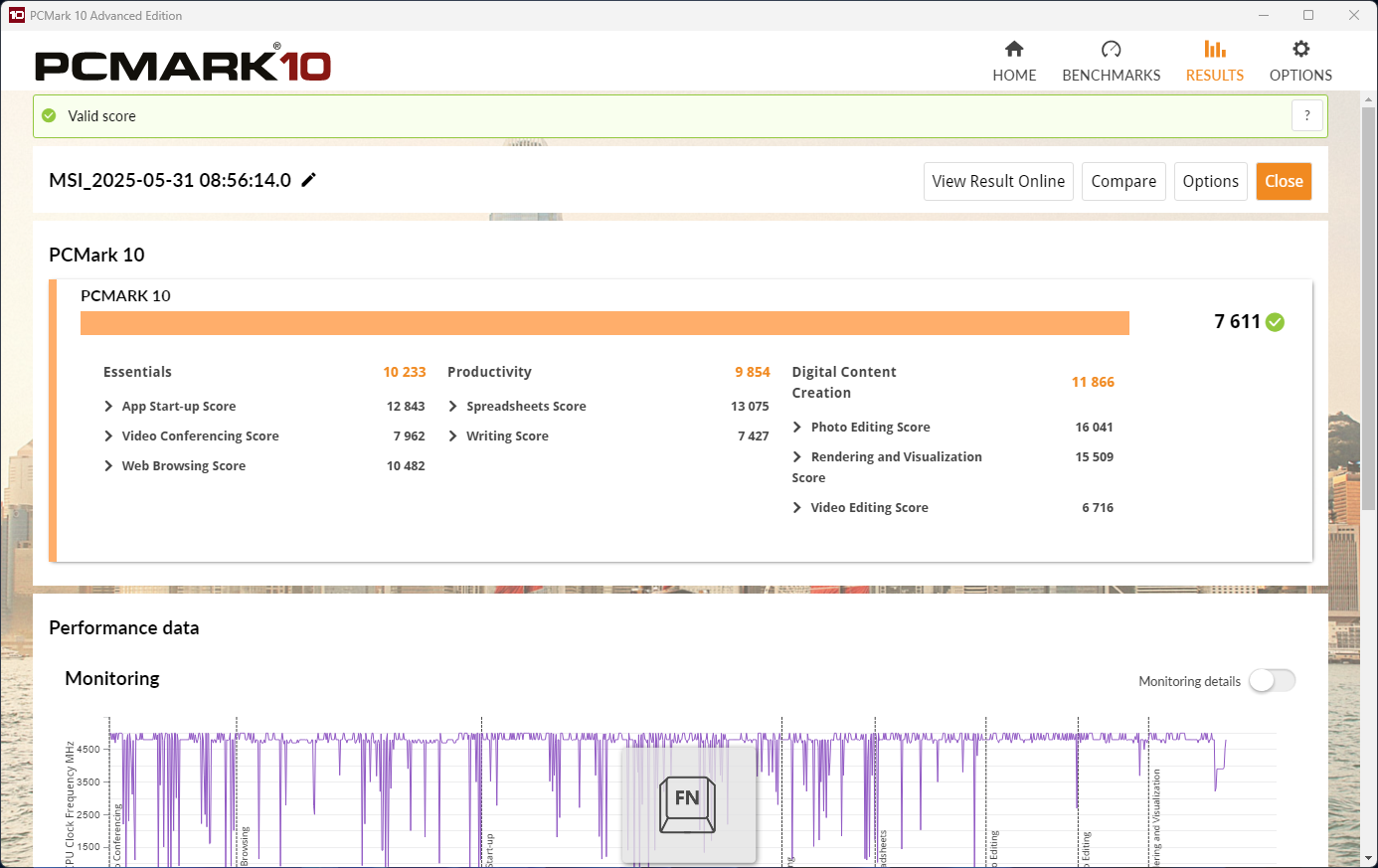The image size is (1378, 868).
Task: Click the orange PCMARK 10 score bar
Action: (x=604, y=323)
